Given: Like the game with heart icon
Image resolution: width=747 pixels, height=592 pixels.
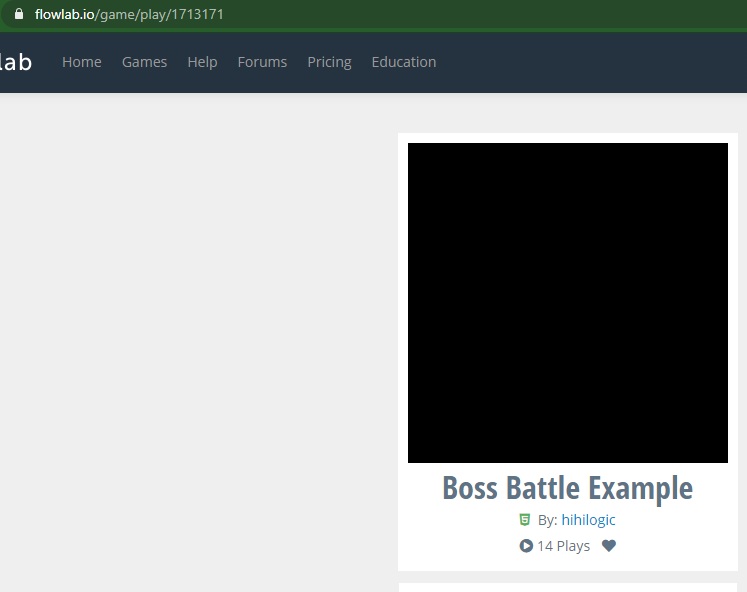Looking at the screenshot, I should 609,545.
